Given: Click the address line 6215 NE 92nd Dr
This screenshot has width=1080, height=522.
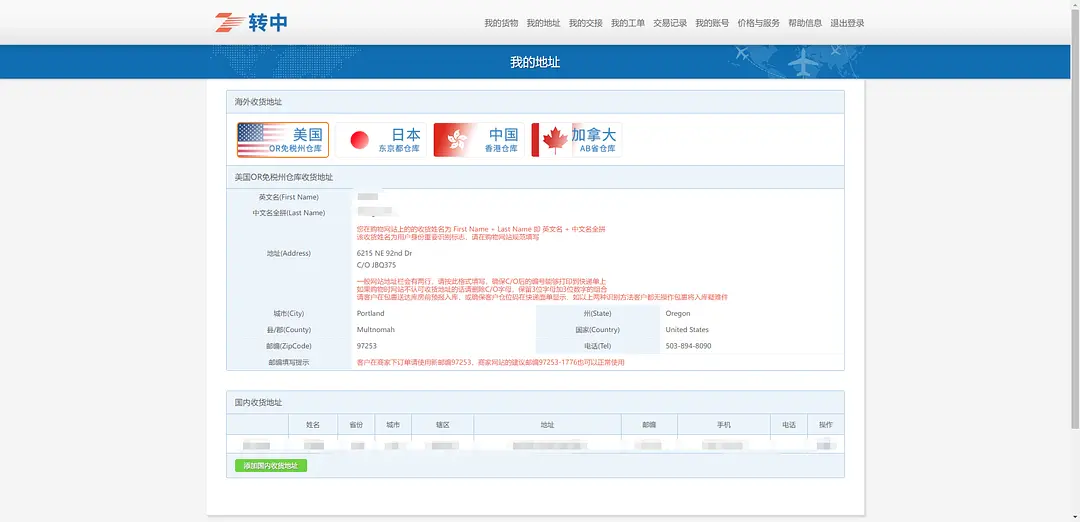Looking at the screenshot, I should click(385, 254).
